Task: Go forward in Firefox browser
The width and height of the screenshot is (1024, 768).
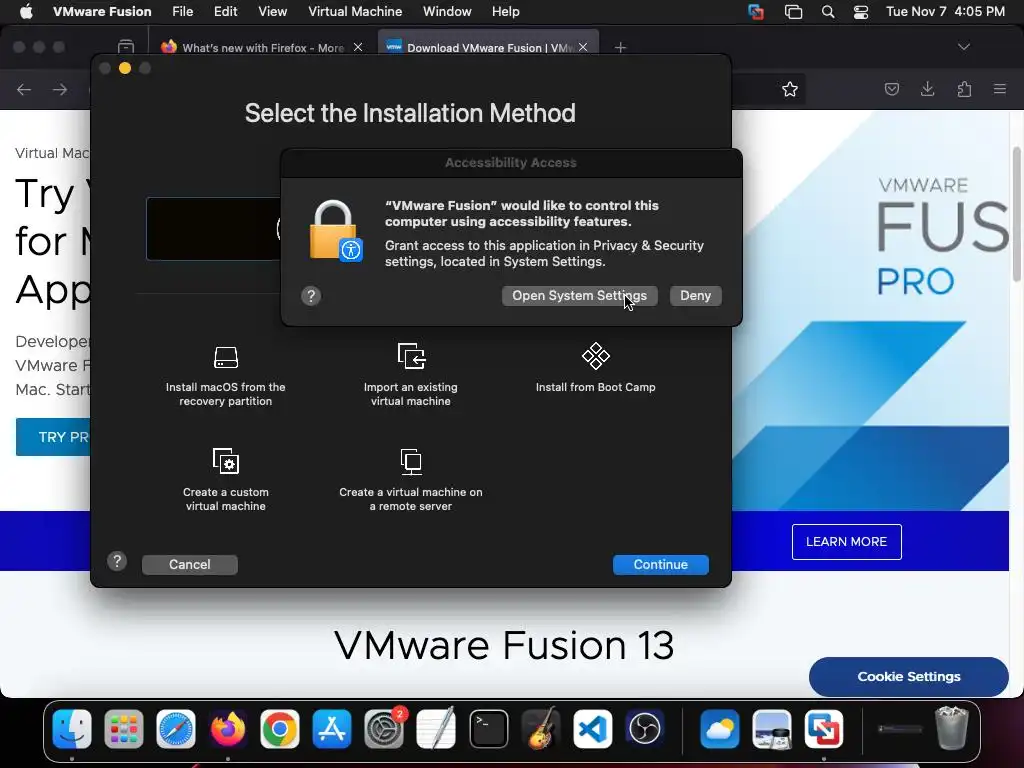Action: 60,89
